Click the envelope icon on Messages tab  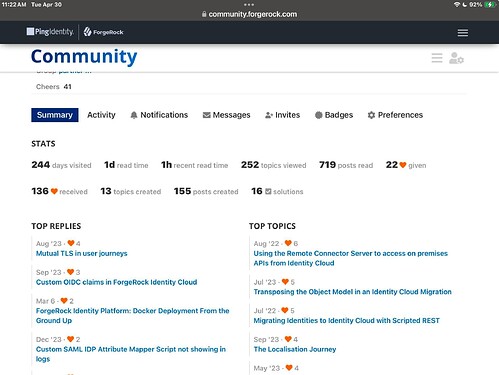pyautogui.click(x=207, y=115)
